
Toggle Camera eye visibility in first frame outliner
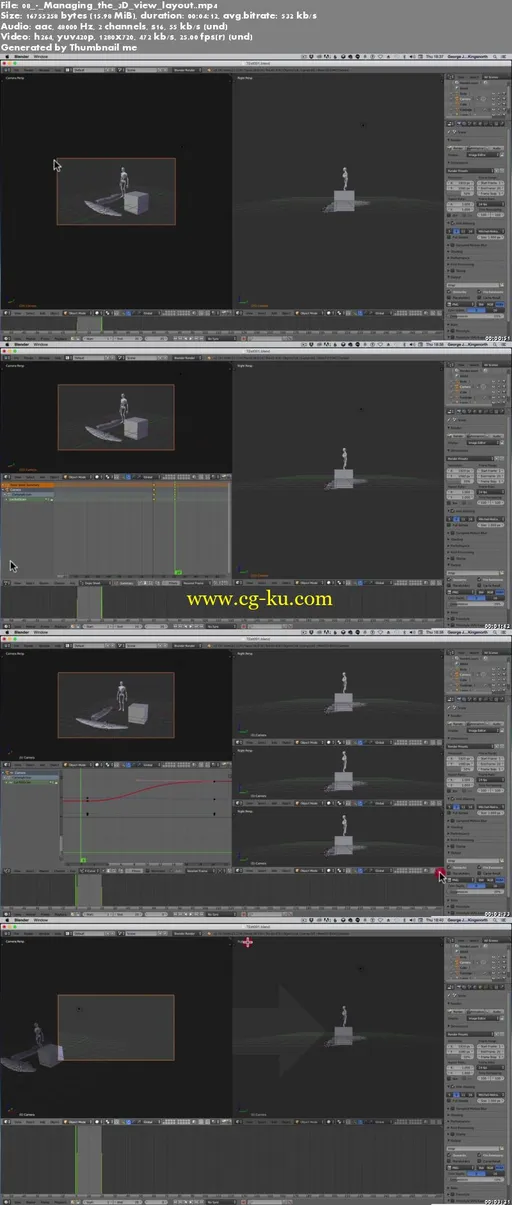493,99
